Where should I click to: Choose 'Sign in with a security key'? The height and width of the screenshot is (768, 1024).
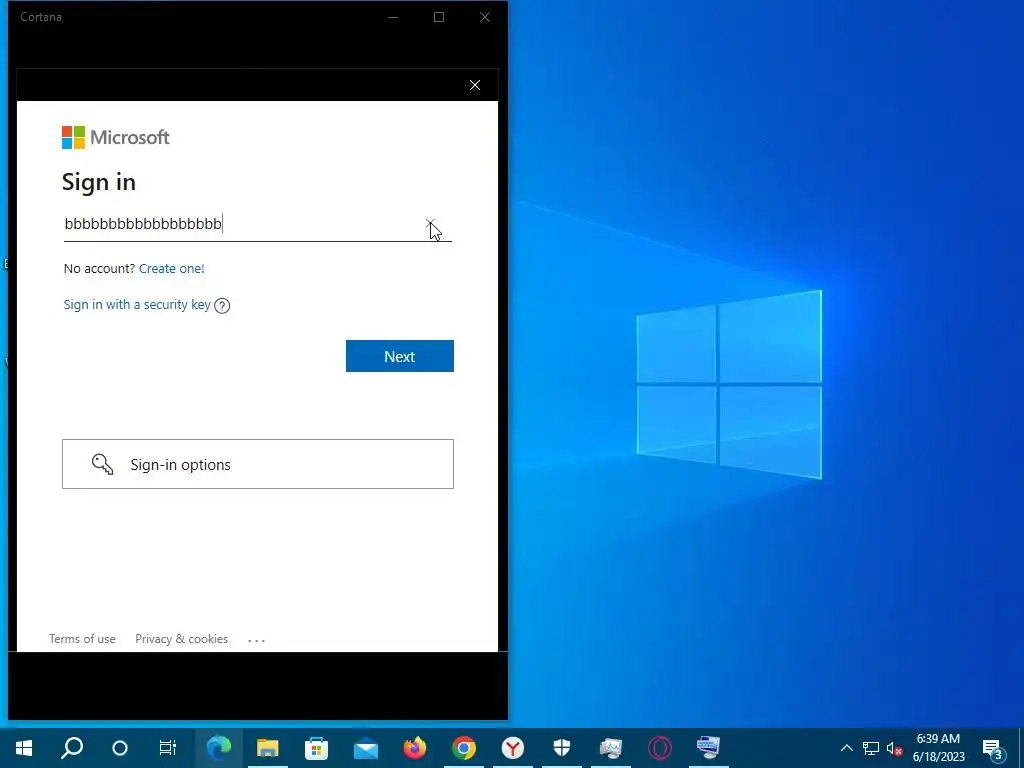(137, 304)
